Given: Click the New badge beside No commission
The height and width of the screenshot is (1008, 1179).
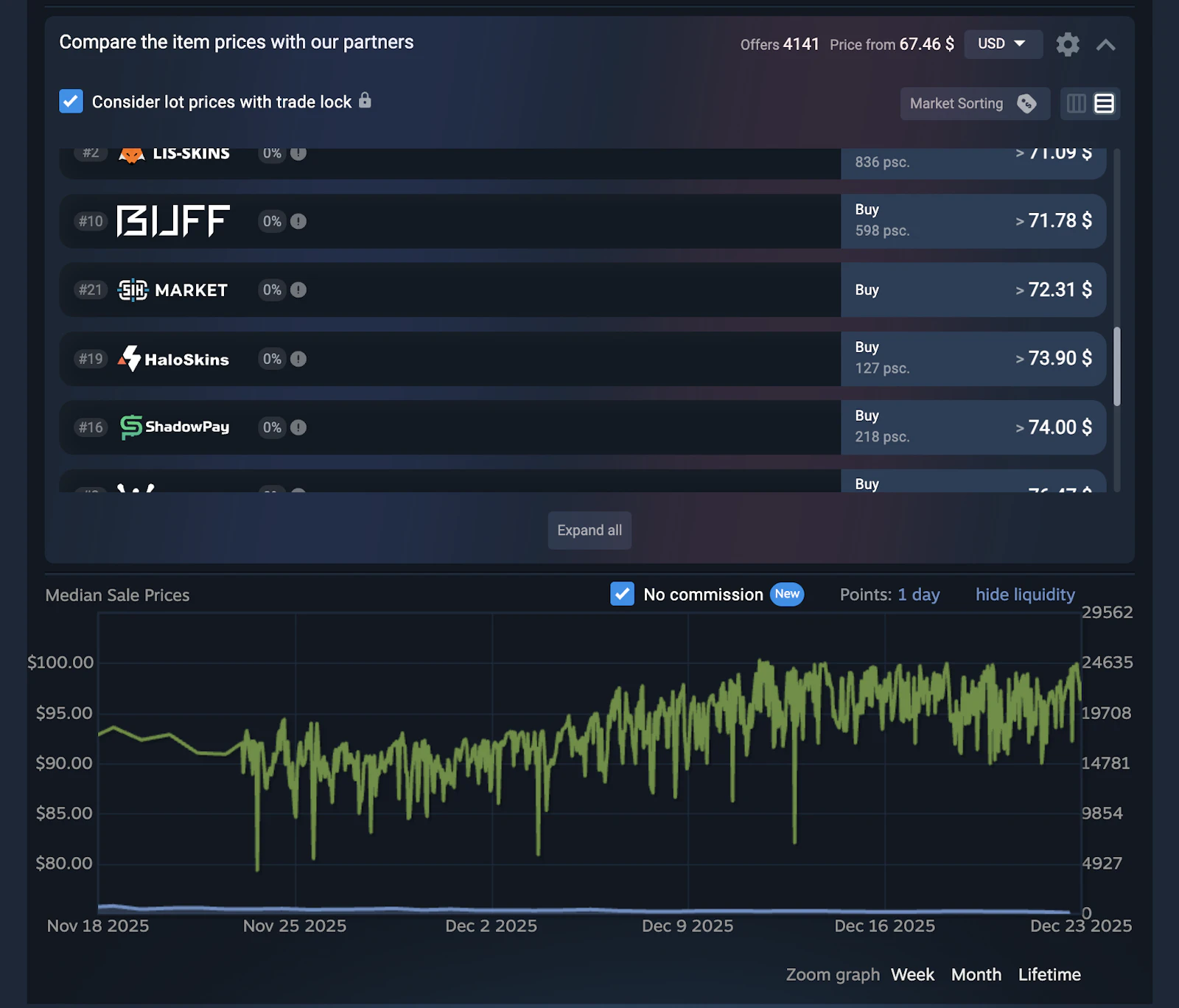Looking at the screenshot, I should (787, 594).
